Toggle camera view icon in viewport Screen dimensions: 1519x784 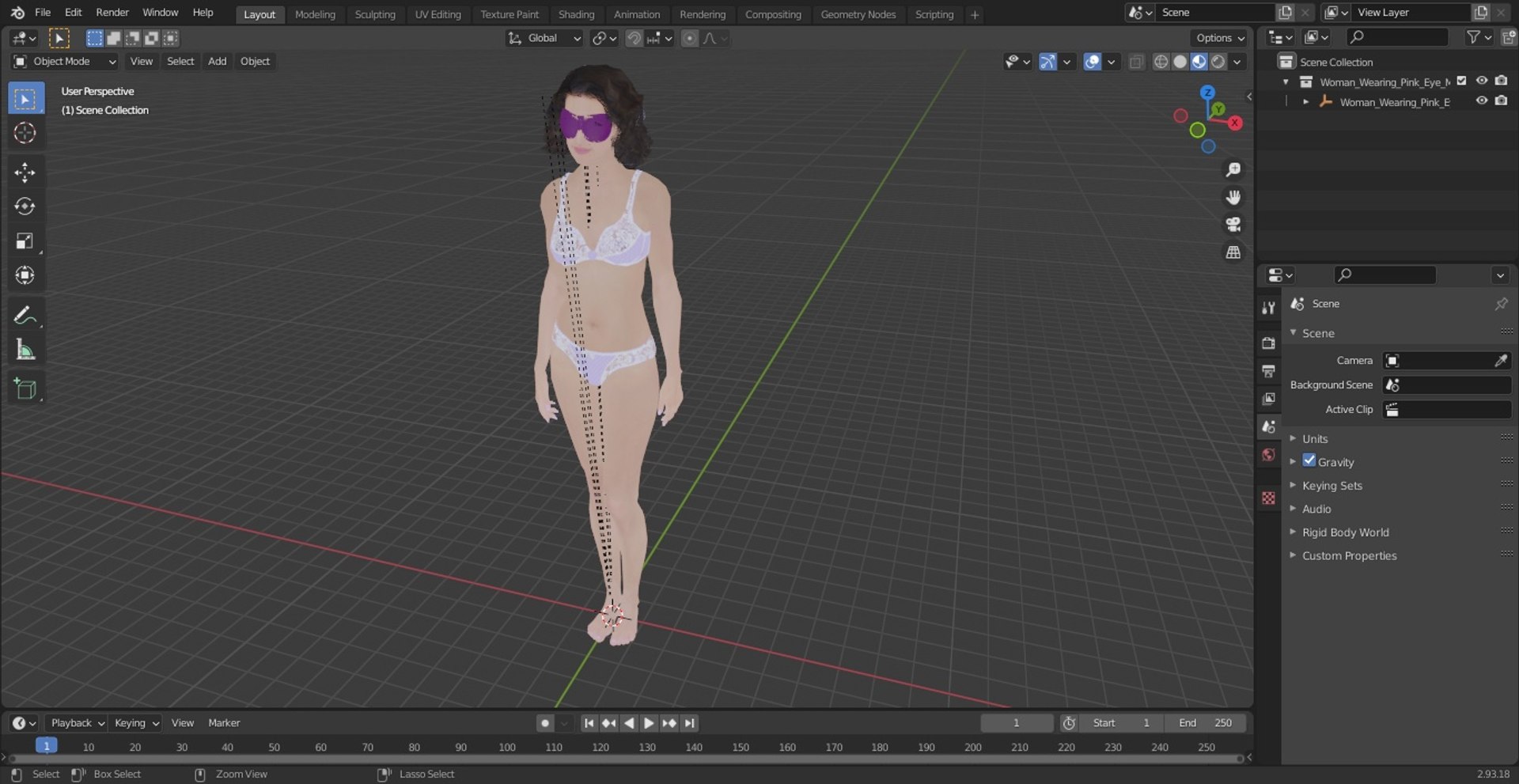pos(1233,225)
